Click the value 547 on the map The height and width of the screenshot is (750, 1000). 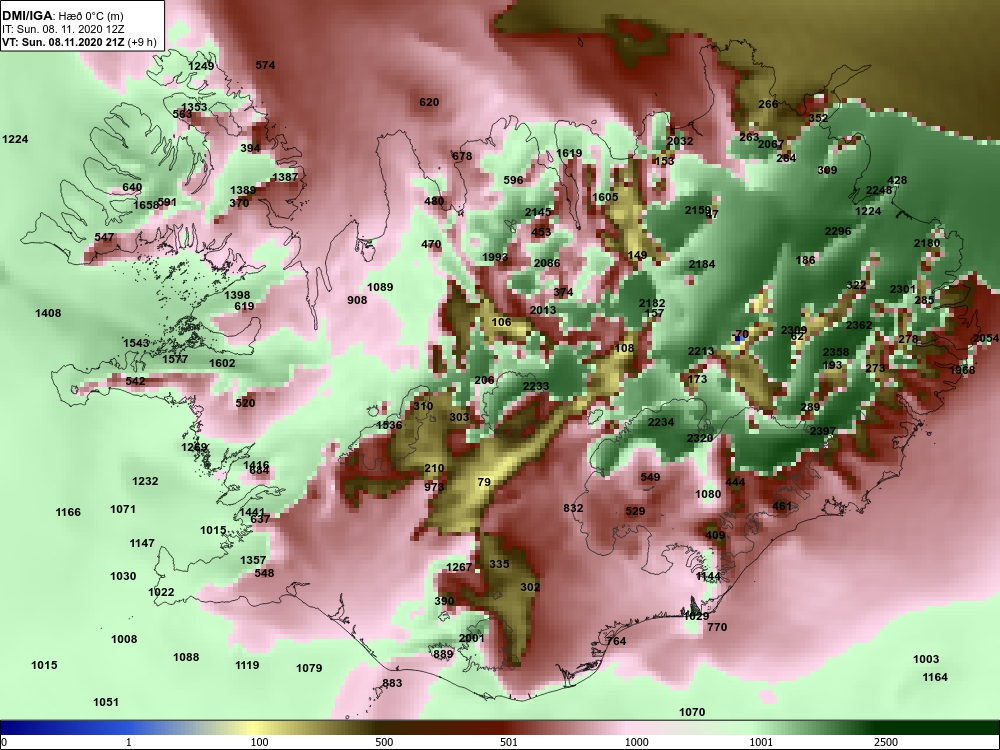point(104,237)
